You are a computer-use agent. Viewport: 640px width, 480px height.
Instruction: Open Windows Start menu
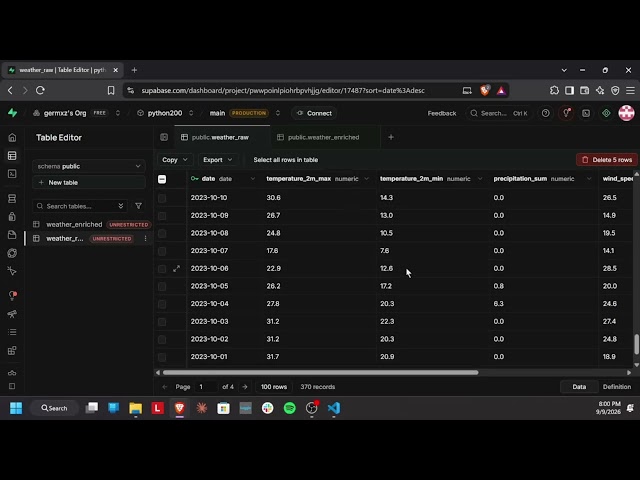pyautogui.click(x=16, y=408)
